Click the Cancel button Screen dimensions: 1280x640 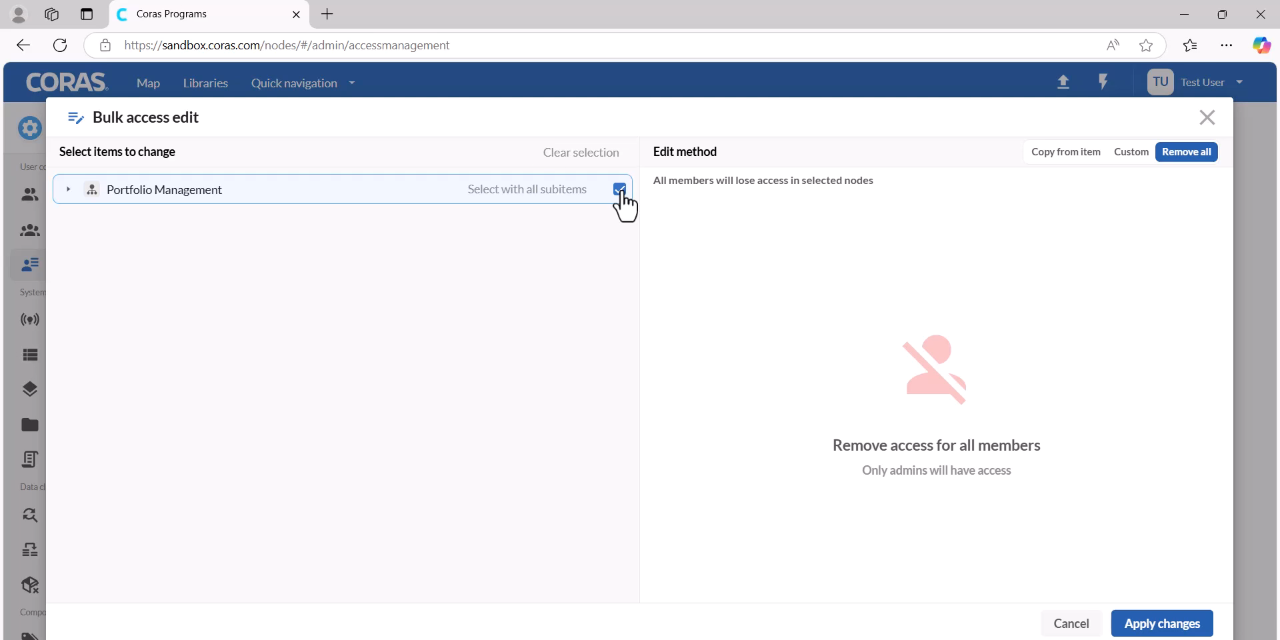tap(1071, 623)
